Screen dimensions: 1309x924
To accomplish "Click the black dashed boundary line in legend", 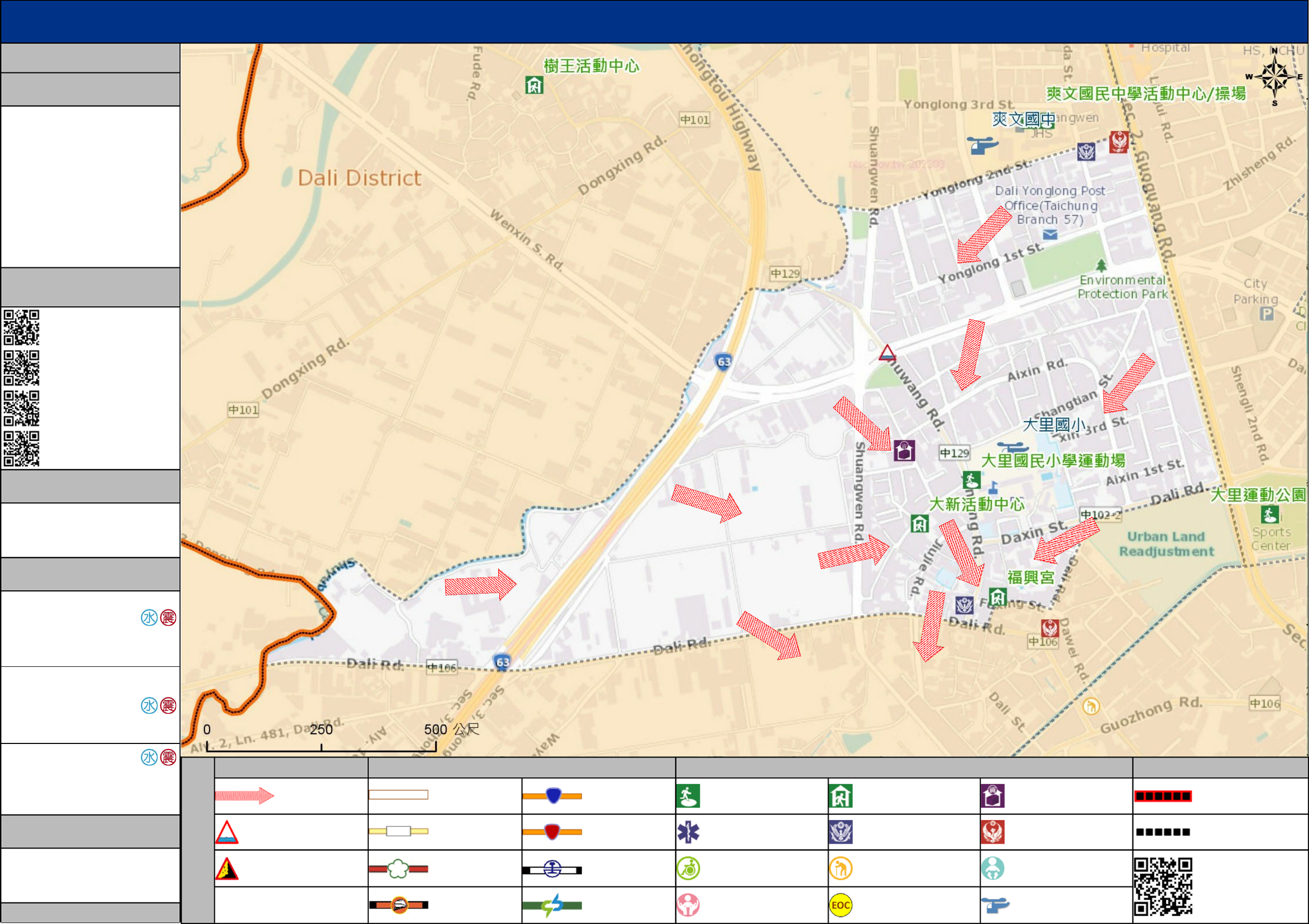I will point(1163,832).
